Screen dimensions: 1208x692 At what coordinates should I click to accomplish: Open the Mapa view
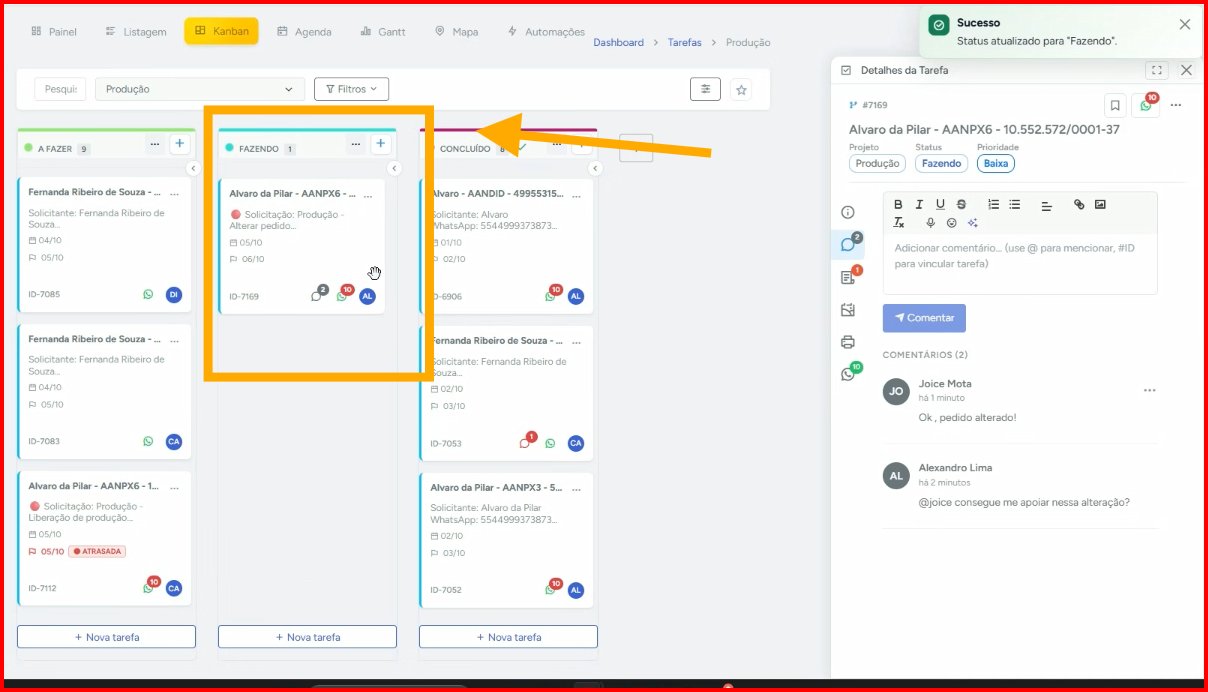tap(456, 32)
